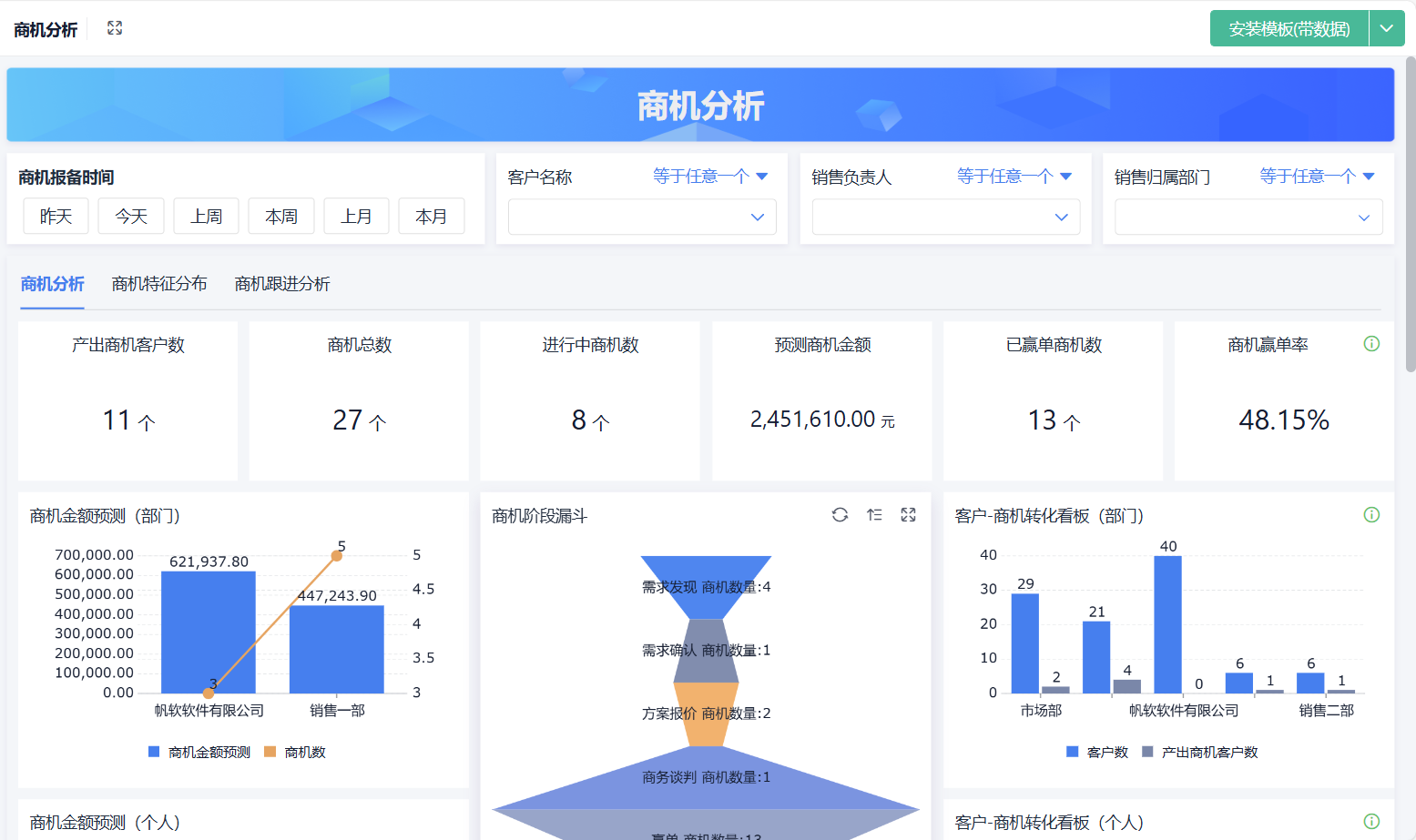
Task: Switch to 商机分析 tab
Action: click(53, 284)
